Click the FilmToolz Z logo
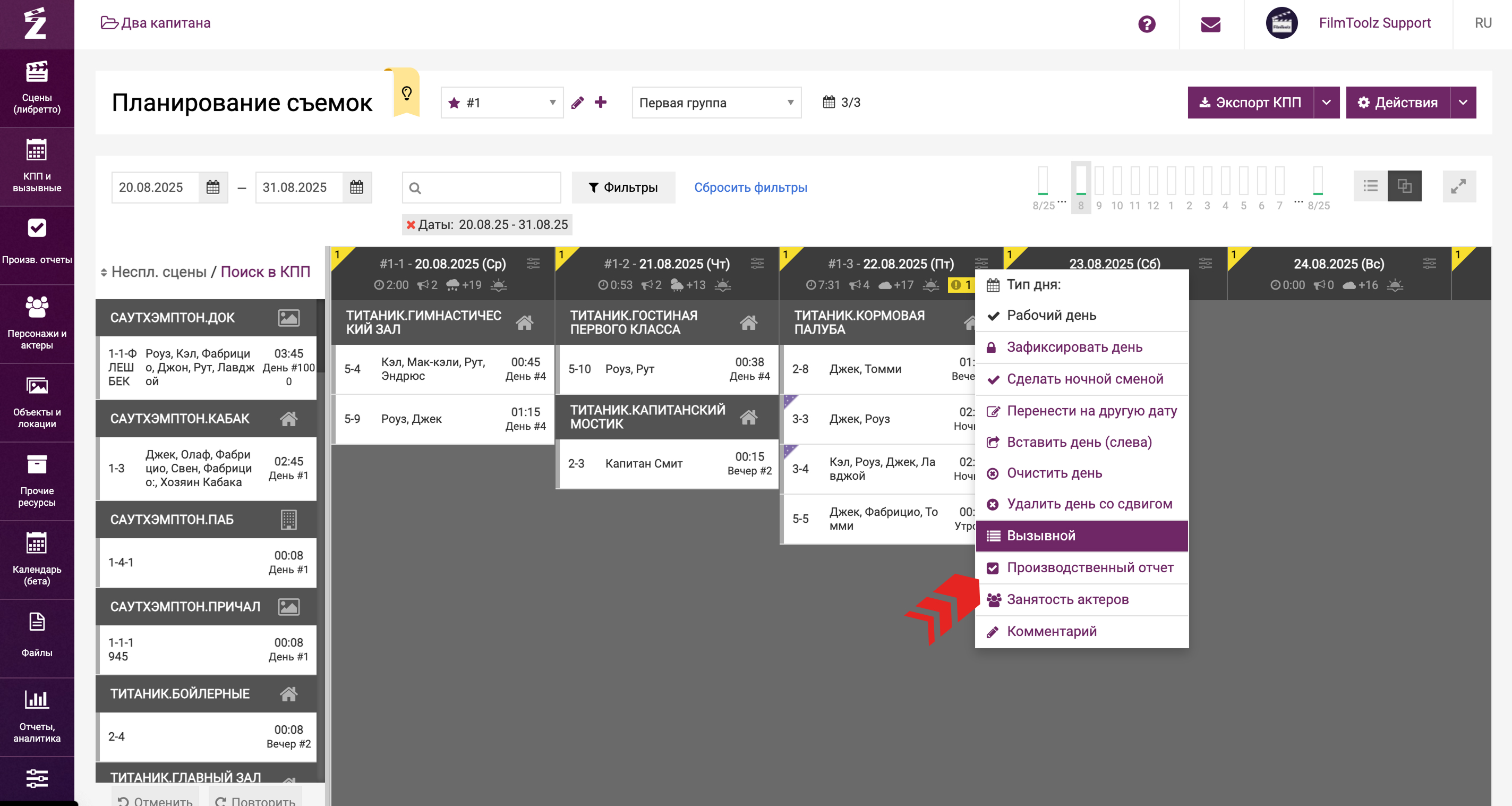Viewport: 1512px width, 806px height. pos(36,23)
